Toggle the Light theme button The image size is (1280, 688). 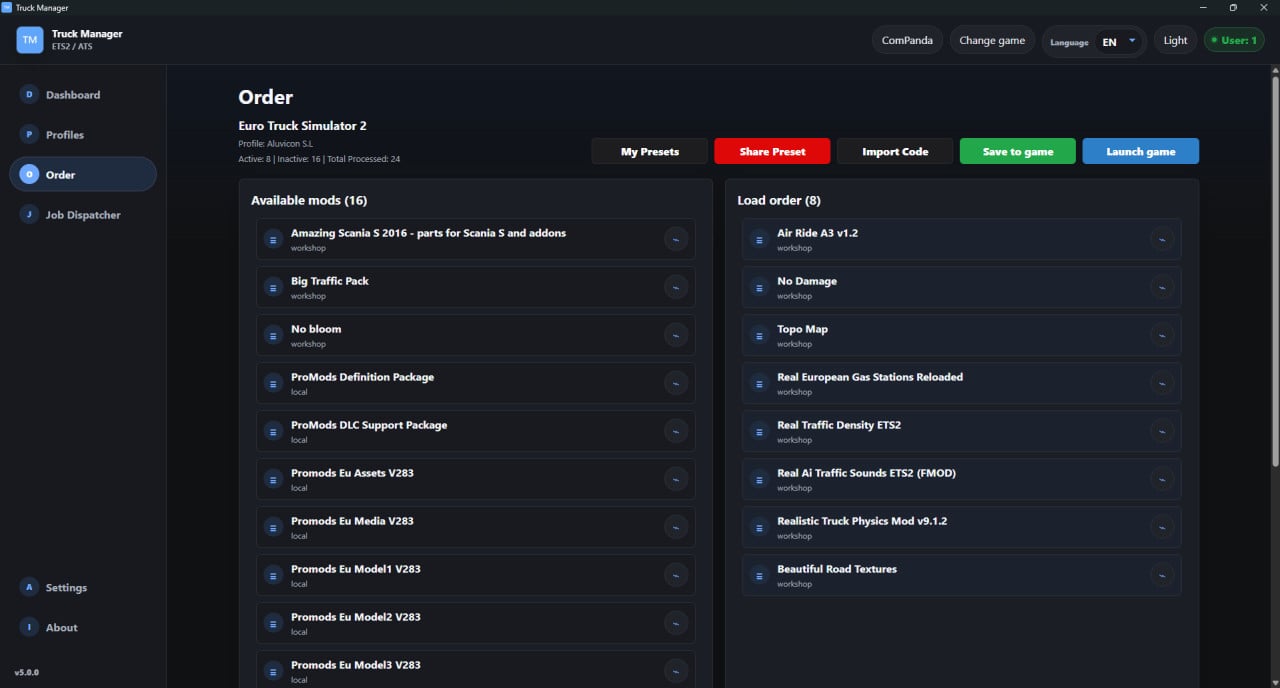coord(1176,41)
